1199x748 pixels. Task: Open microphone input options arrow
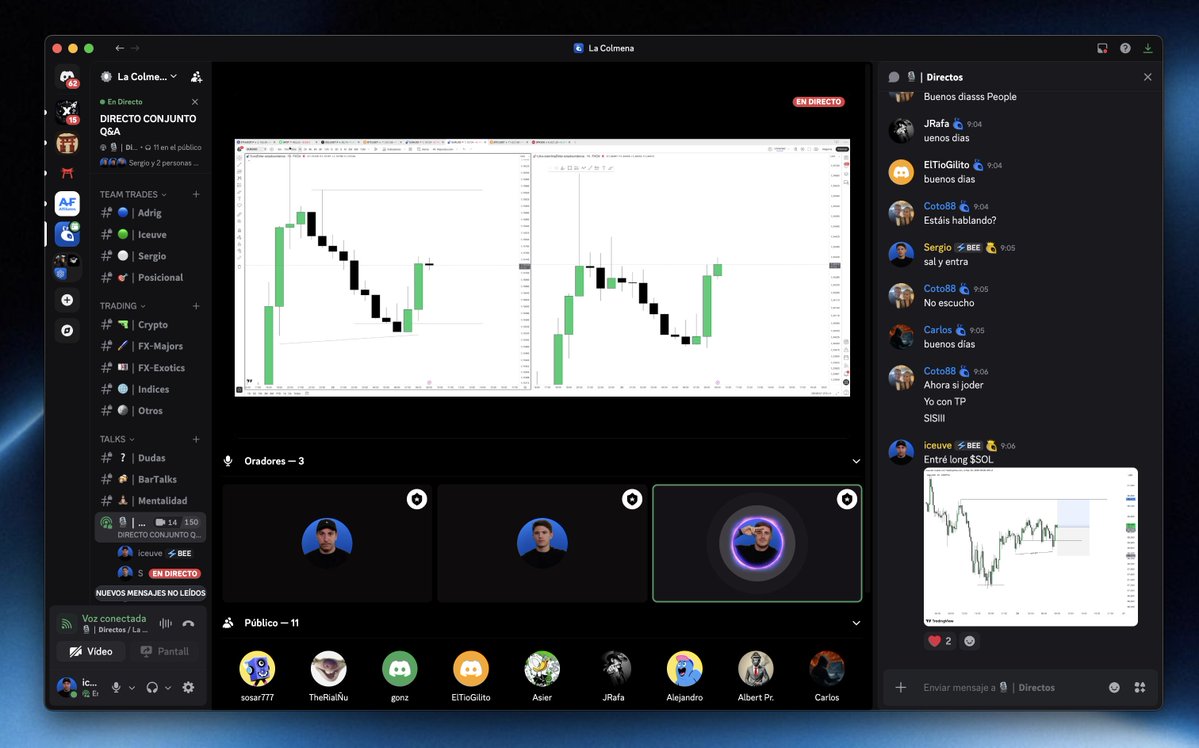pyautogui.click(x=132, y=688)
